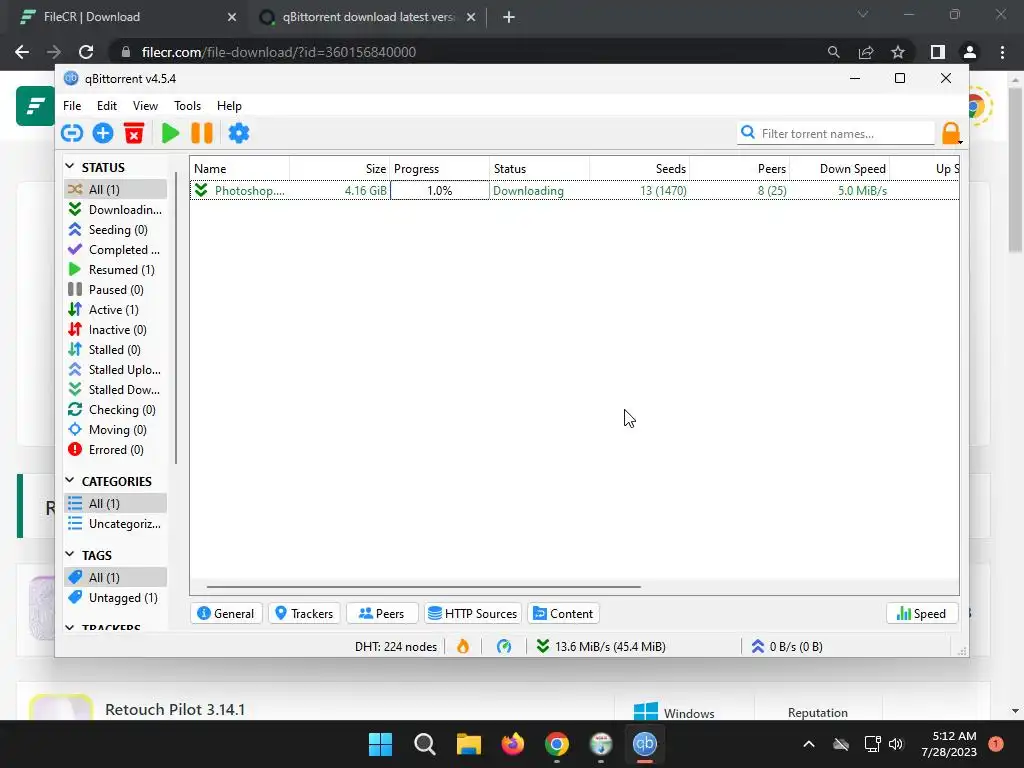
Task: Click the global download speed 13.6 MiB/s
Action: [601, 647]
